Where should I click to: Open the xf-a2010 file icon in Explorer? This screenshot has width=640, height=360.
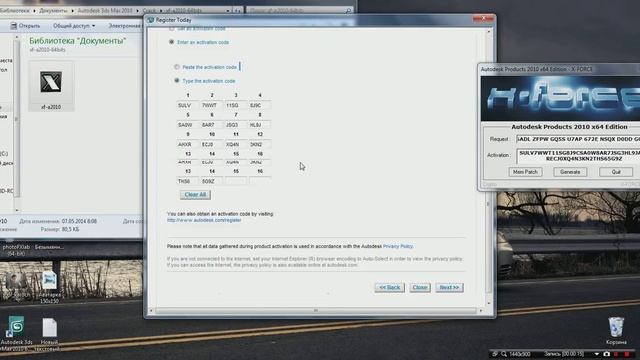51,86
